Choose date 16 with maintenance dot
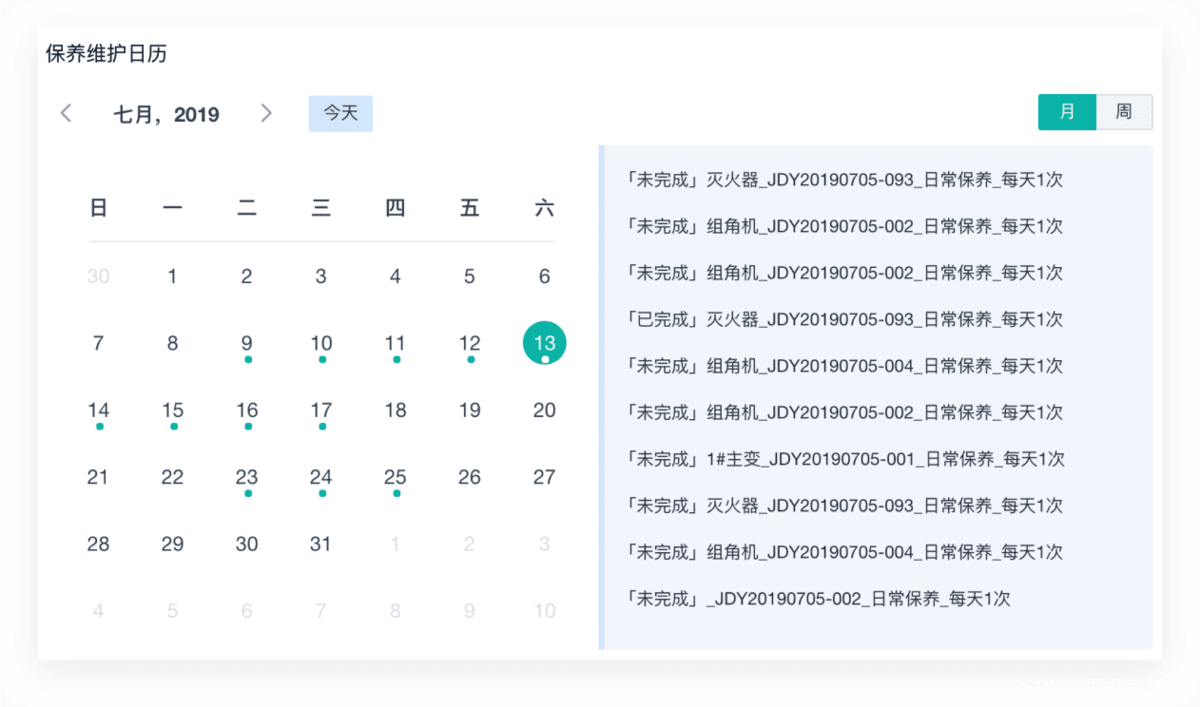The height and width of the screenshot is (707, 1200). click(x=247, y=410)
